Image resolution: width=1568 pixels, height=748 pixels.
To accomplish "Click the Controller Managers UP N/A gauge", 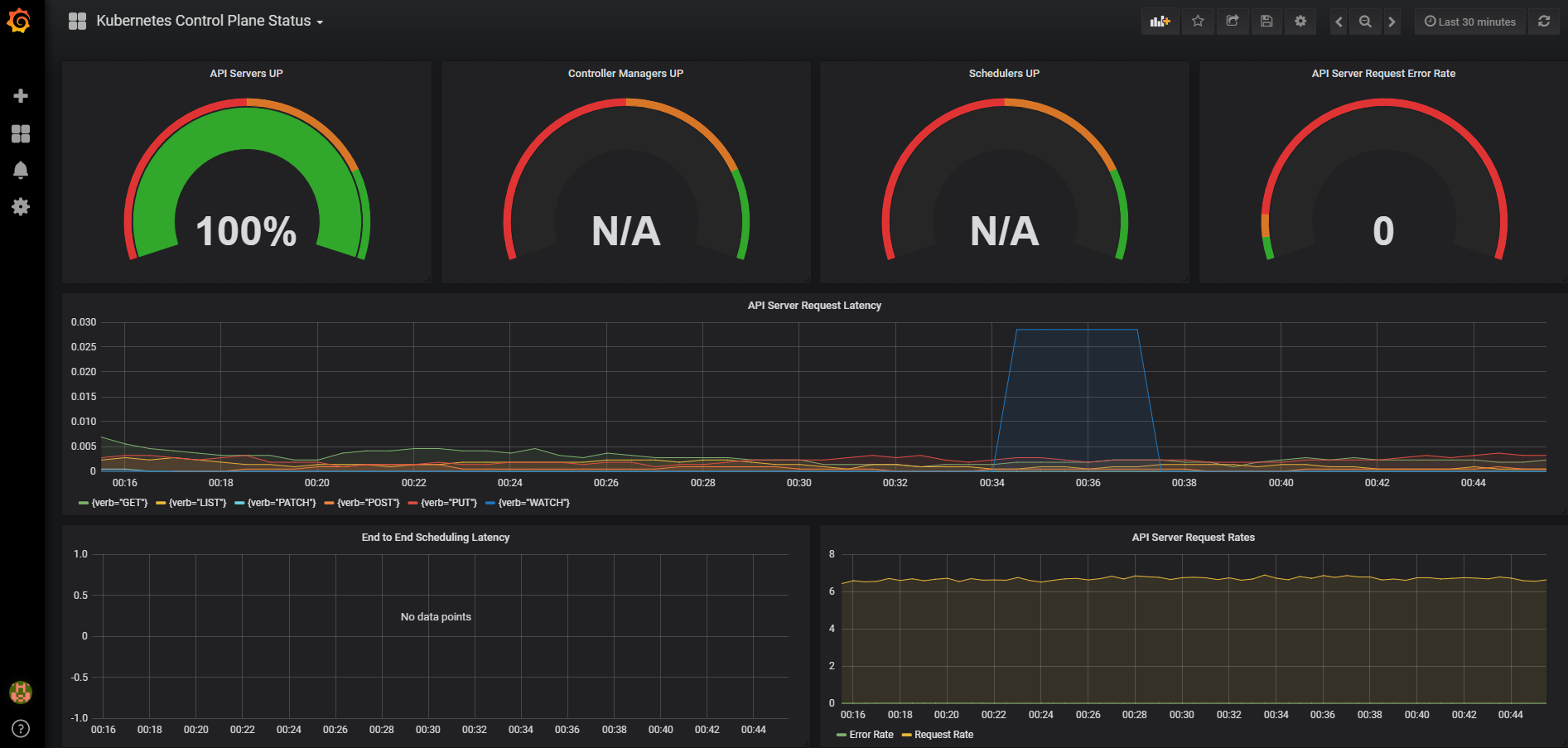I will [625, 178].
